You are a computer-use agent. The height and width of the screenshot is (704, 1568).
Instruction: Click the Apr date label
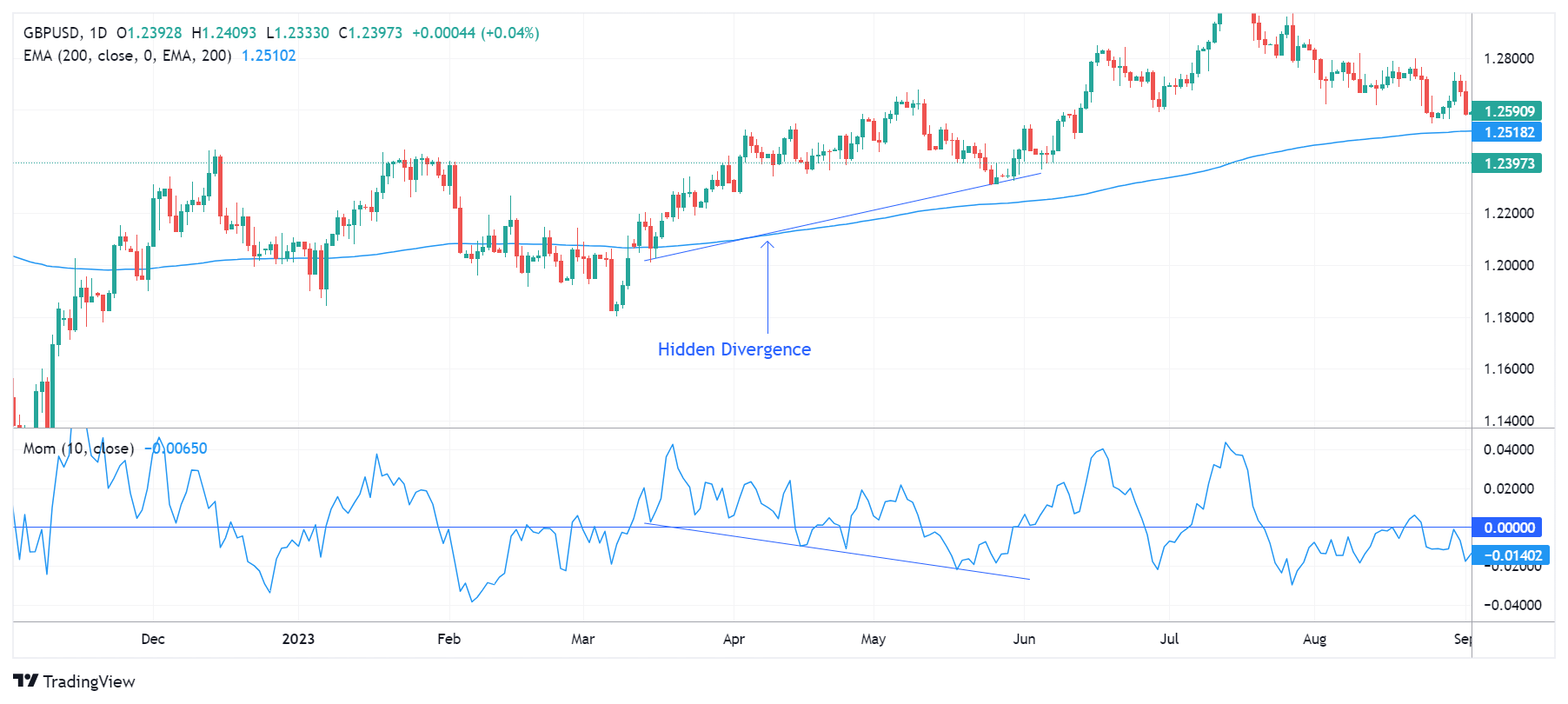tap(734, 639)
